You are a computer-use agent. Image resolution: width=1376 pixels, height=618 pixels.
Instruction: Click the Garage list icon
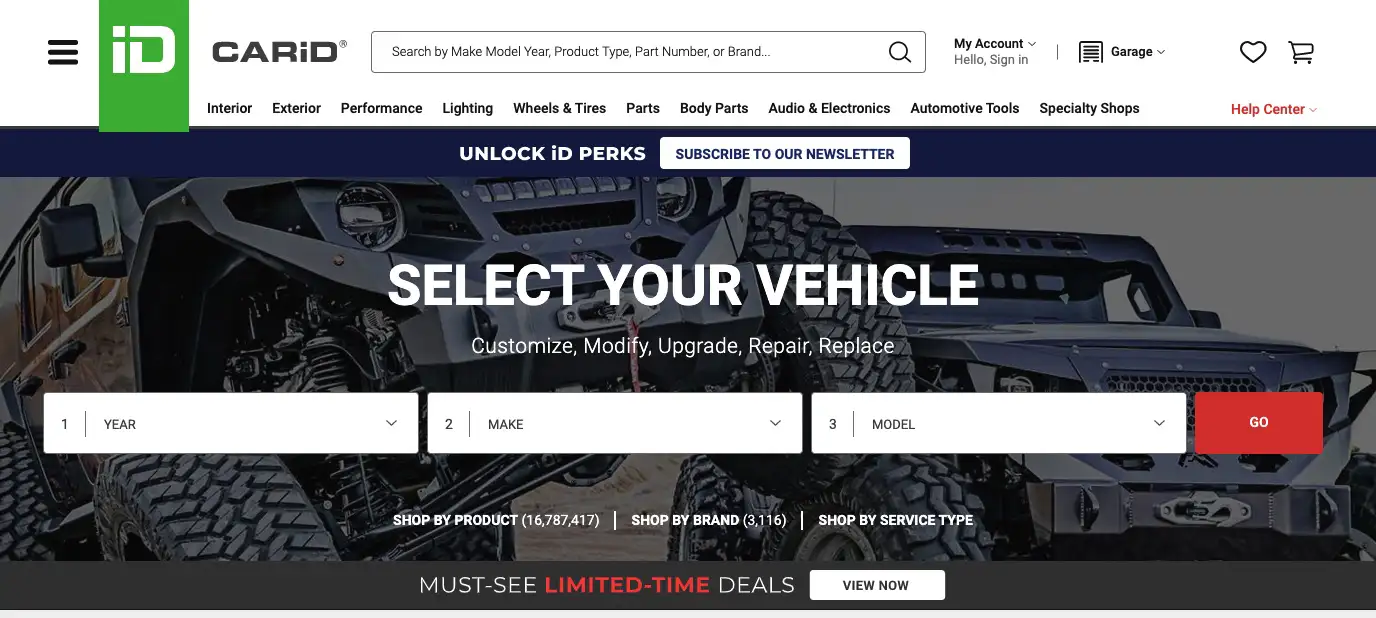1091,52
